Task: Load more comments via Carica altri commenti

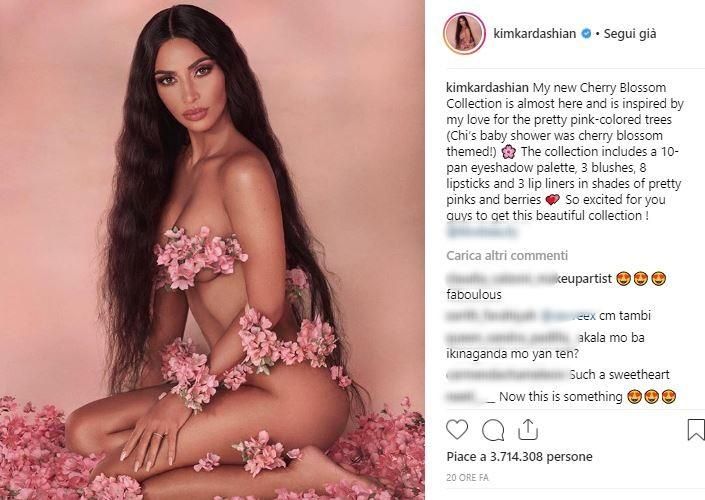Action: (x=507, y=255)
